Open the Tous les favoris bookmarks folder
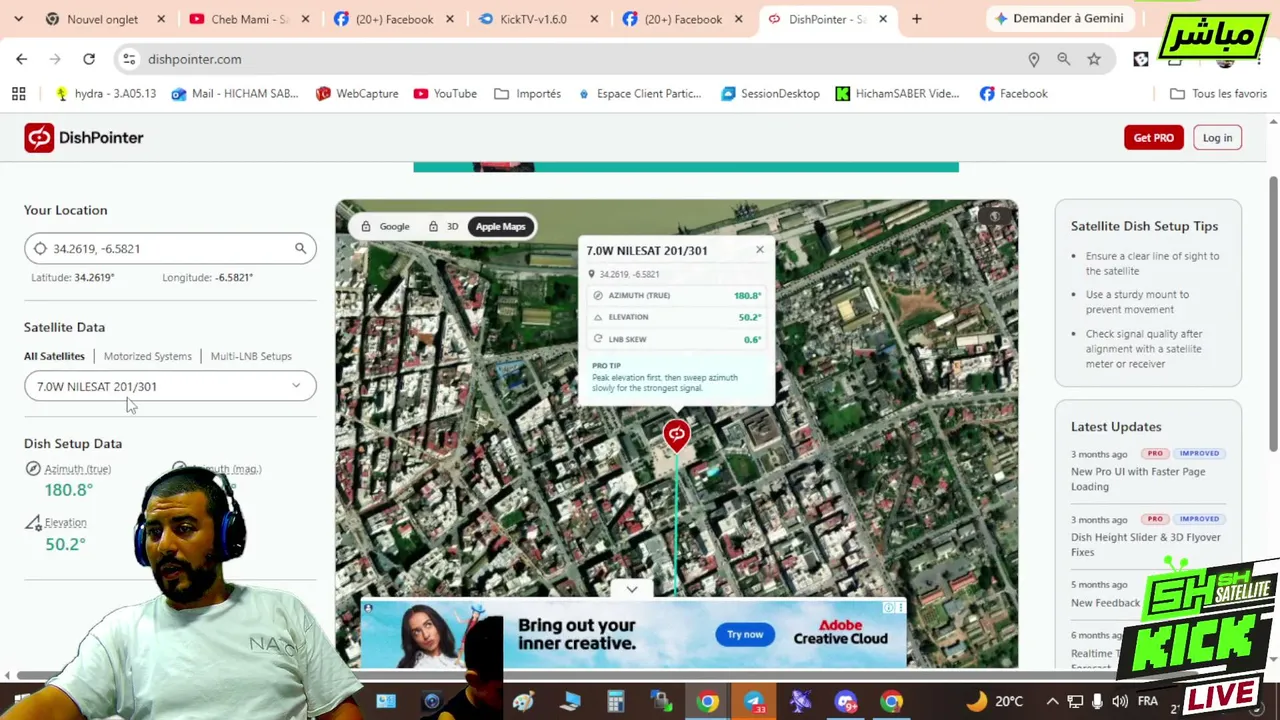This screenshot has width=1280, height=720. [x=1218, y=93]
